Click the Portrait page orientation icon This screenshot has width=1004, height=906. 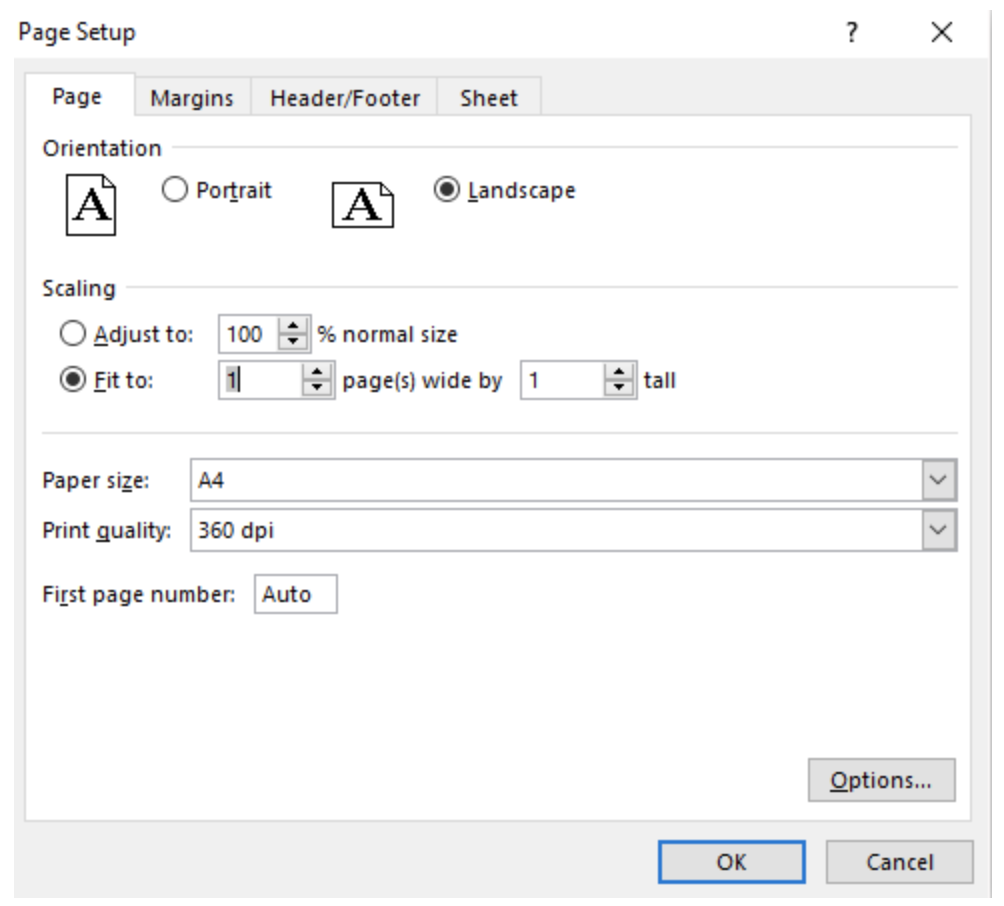tap(91, 205)
